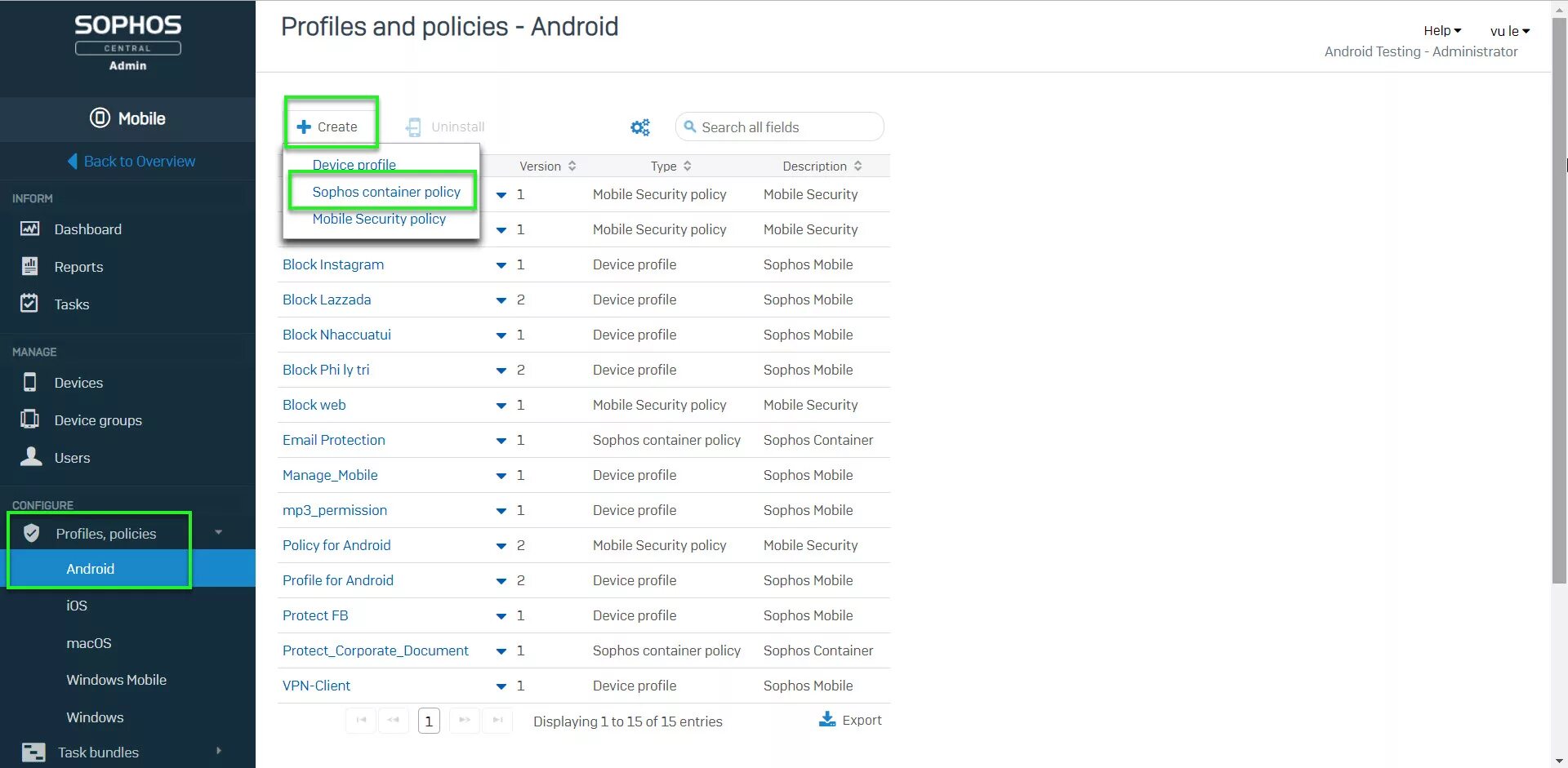Go to previous page pagination icon

[x=394, y=720]
